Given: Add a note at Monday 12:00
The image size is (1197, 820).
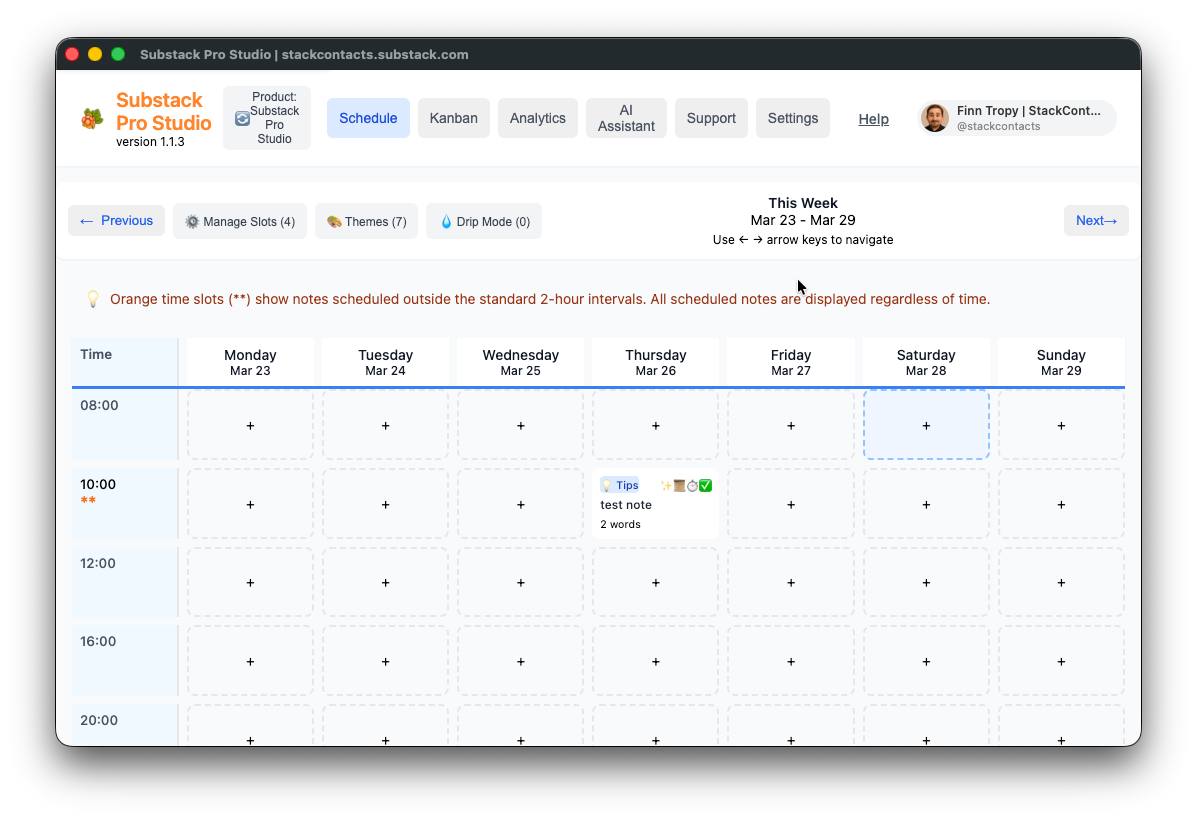Looking at the screenshot, I should (x=250, y=583).
